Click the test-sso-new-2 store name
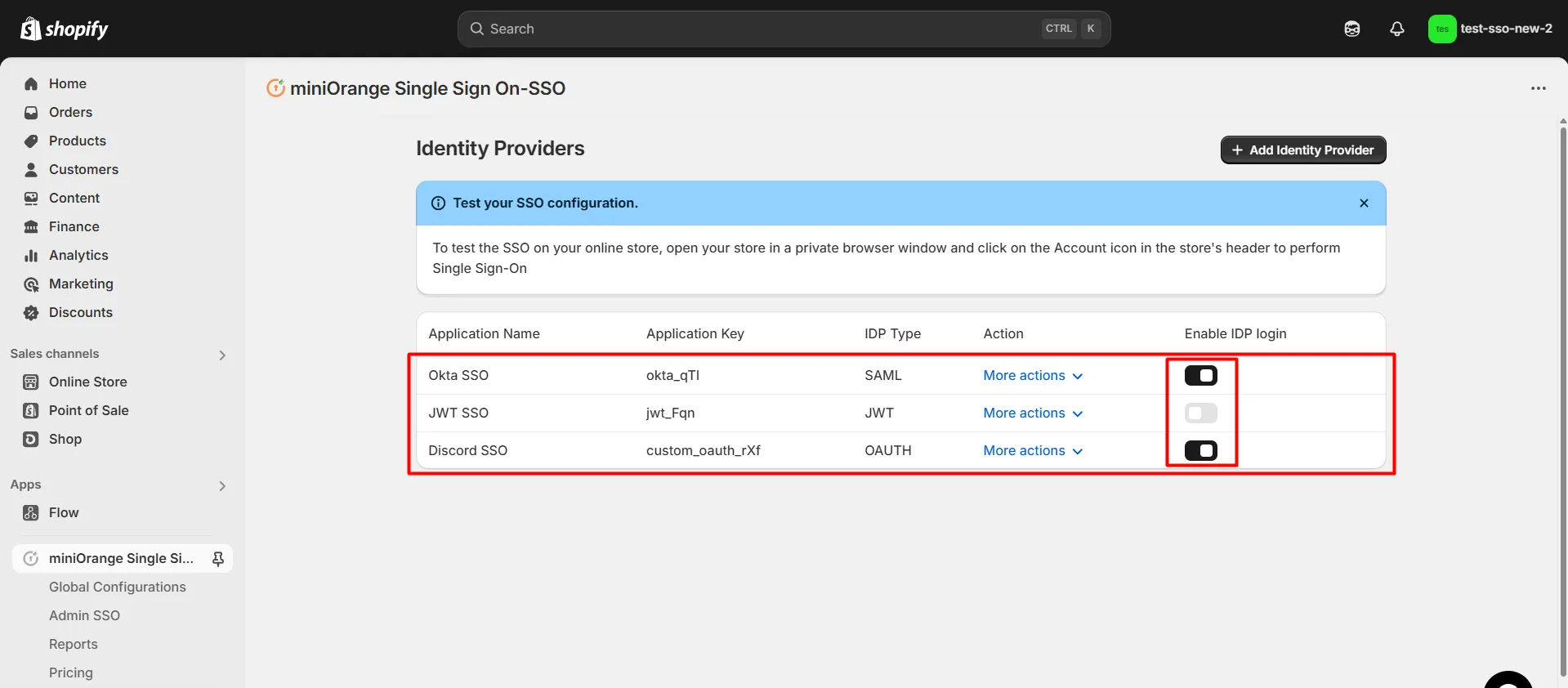This screenshot has width=1568, height=688. [1506, 29]
